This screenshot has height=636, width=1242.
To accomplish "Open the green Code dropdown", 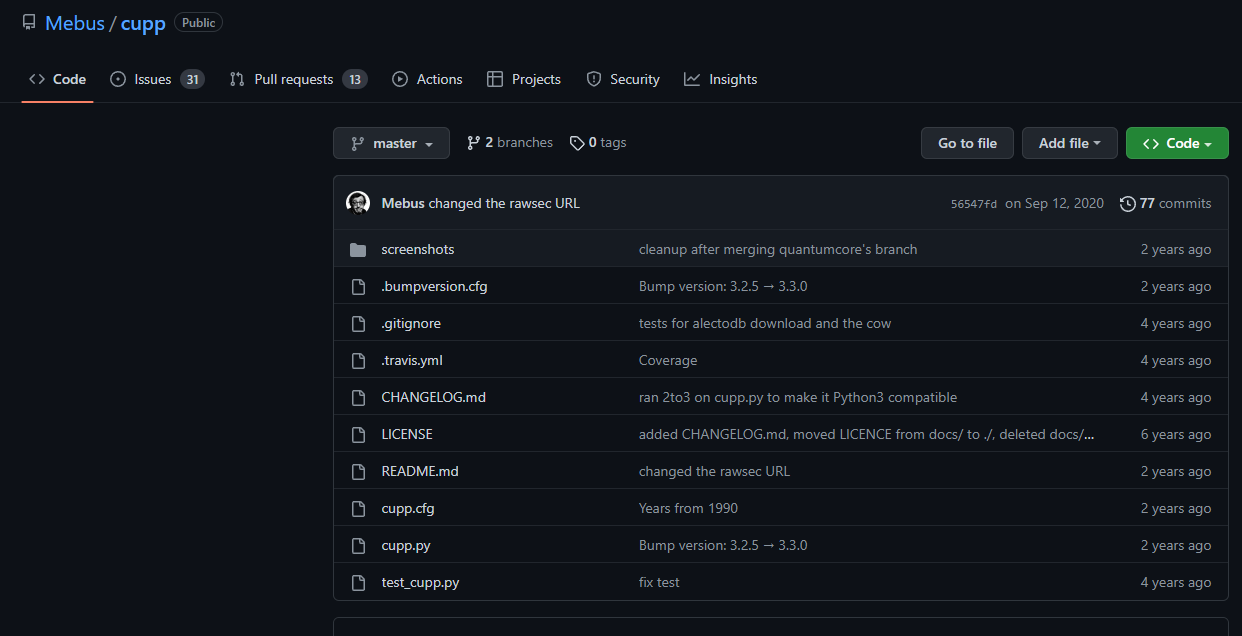I will tap(1177, 143).
